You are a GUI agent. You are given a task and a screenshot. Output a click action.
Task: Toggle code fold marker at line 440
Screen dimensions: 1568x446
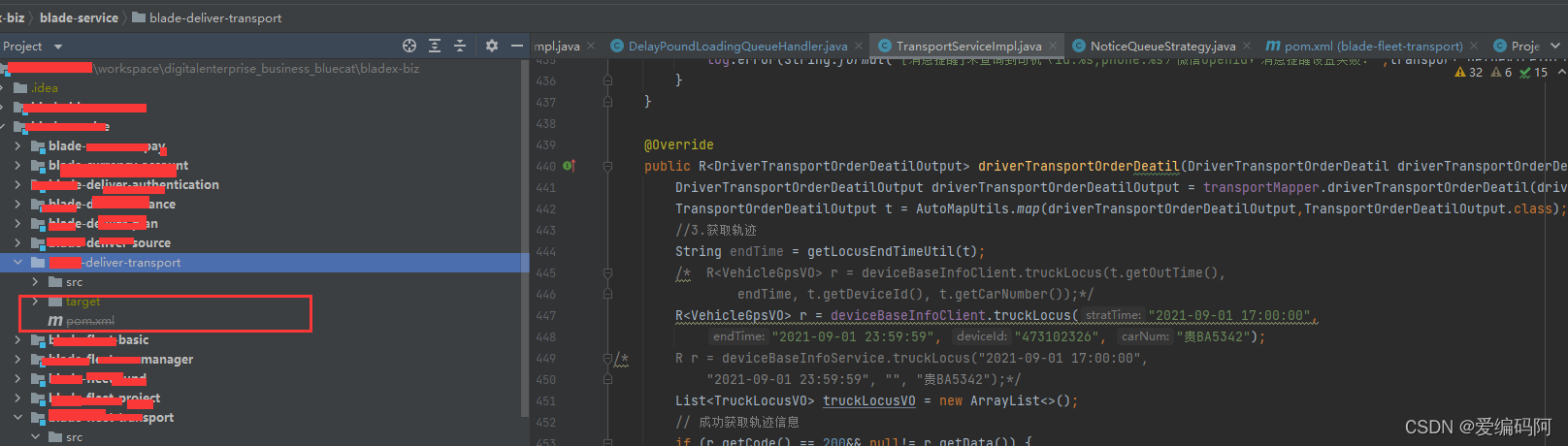(x=607, y=166)
